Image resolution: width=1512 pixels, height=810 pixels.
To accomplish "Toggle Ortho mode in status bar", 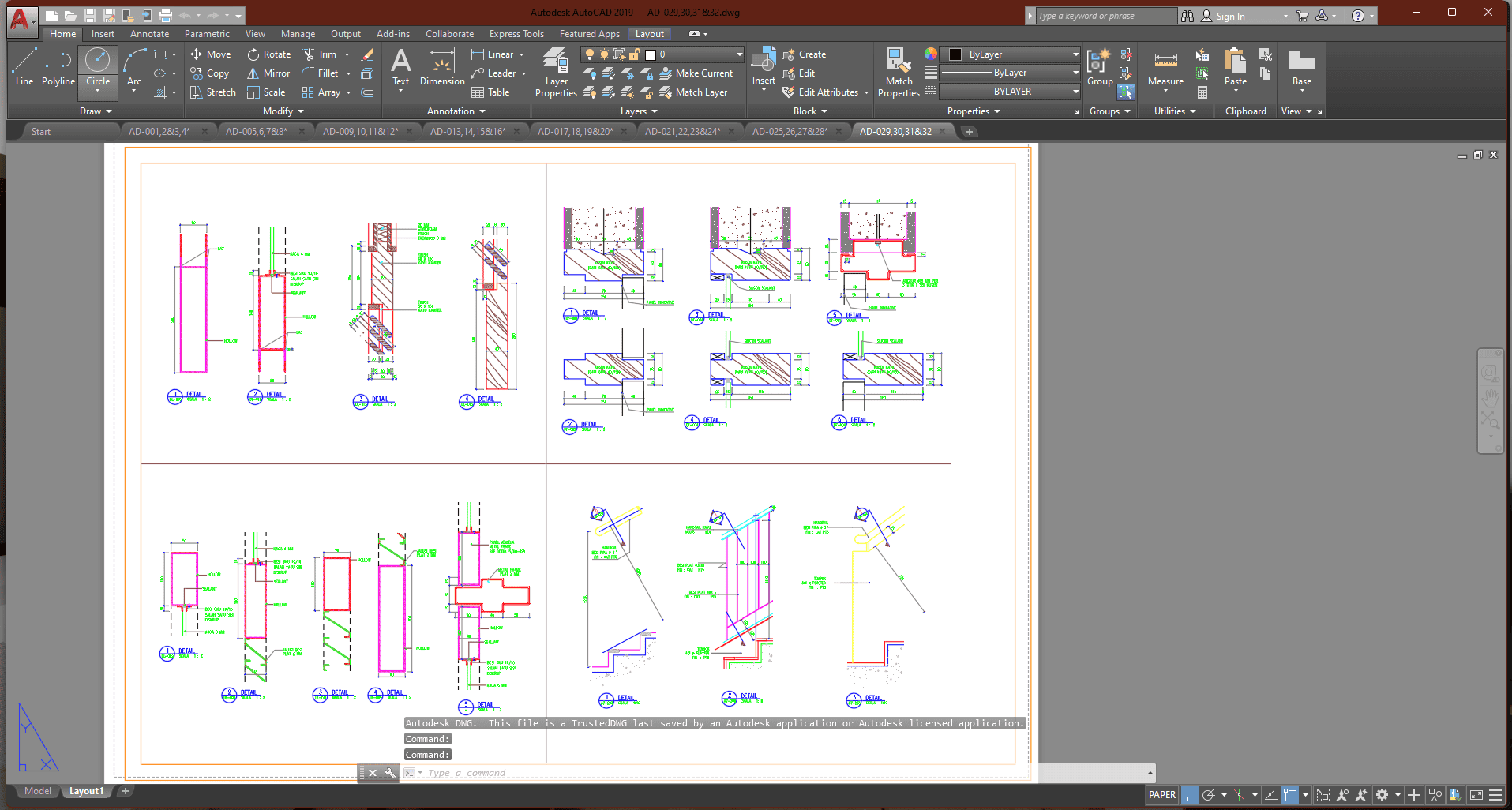I will [1190, 795].
